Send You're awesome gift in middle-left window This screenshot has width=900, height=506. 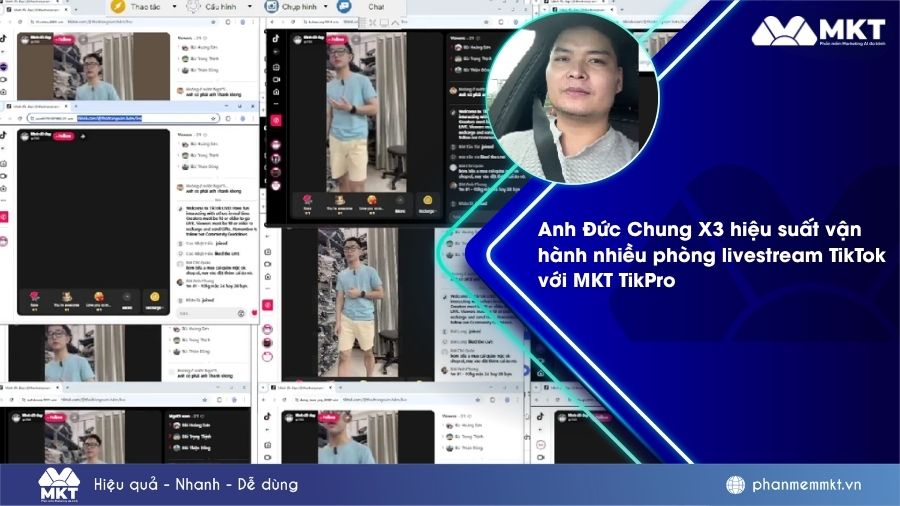coord(67,299)
